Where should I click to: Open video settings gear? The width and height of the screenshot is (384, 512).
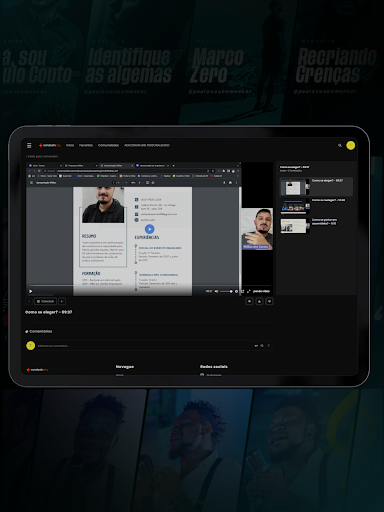click(x=236, y=291)
